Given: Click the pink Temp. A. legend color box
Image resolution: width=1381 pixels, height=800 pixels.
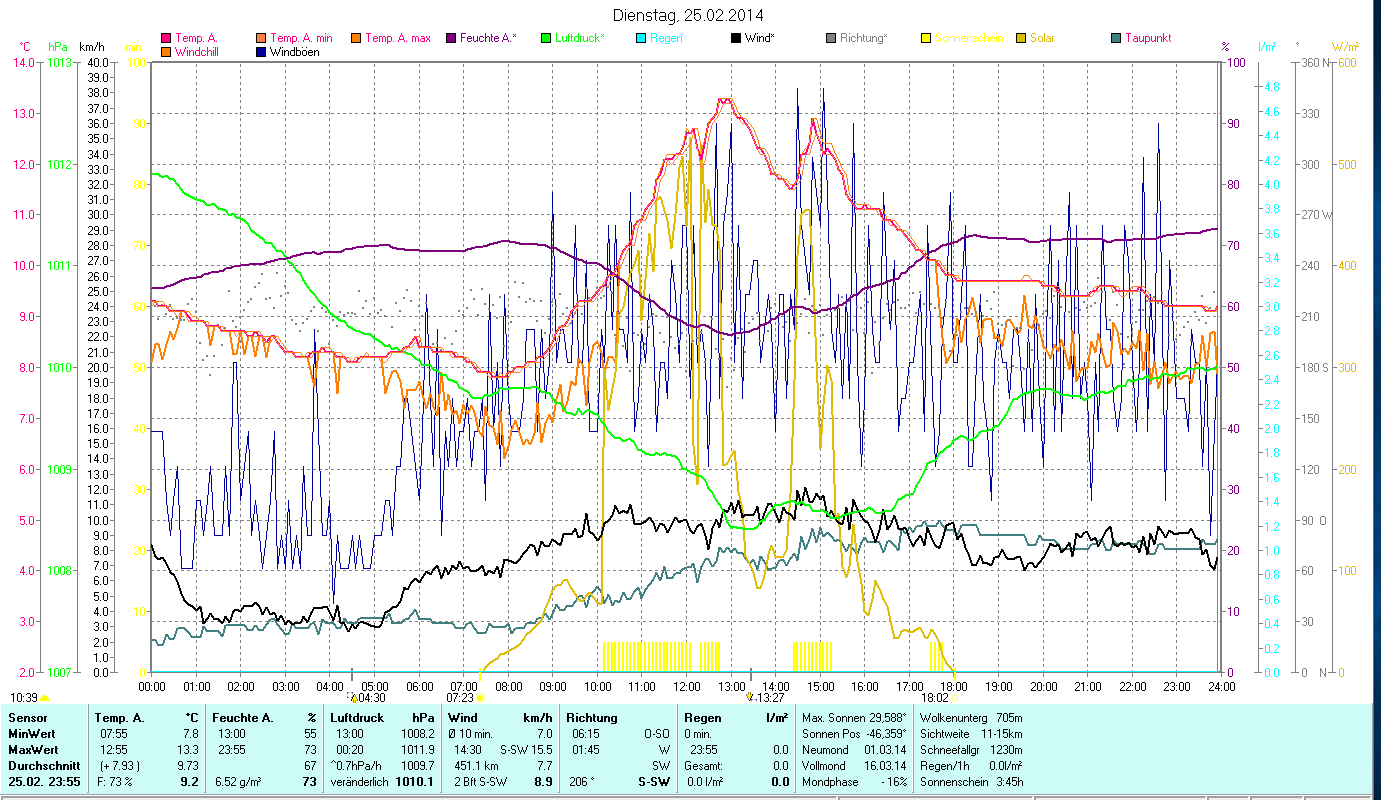Looking at the screenshot, I should click(166, 39).
